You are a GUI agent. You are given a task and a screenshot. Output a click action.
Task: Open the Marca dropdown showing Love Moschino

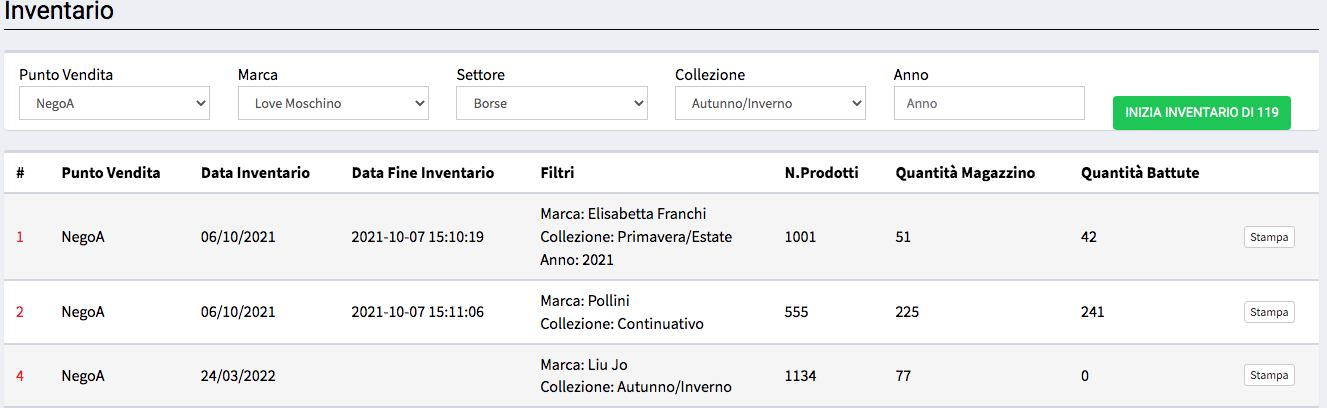coord(333,103)
